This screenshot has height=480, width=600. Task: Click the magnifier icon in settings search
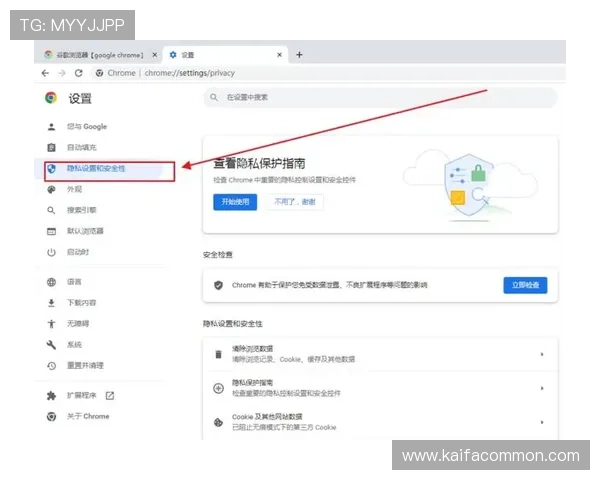[x=214, y=98]
